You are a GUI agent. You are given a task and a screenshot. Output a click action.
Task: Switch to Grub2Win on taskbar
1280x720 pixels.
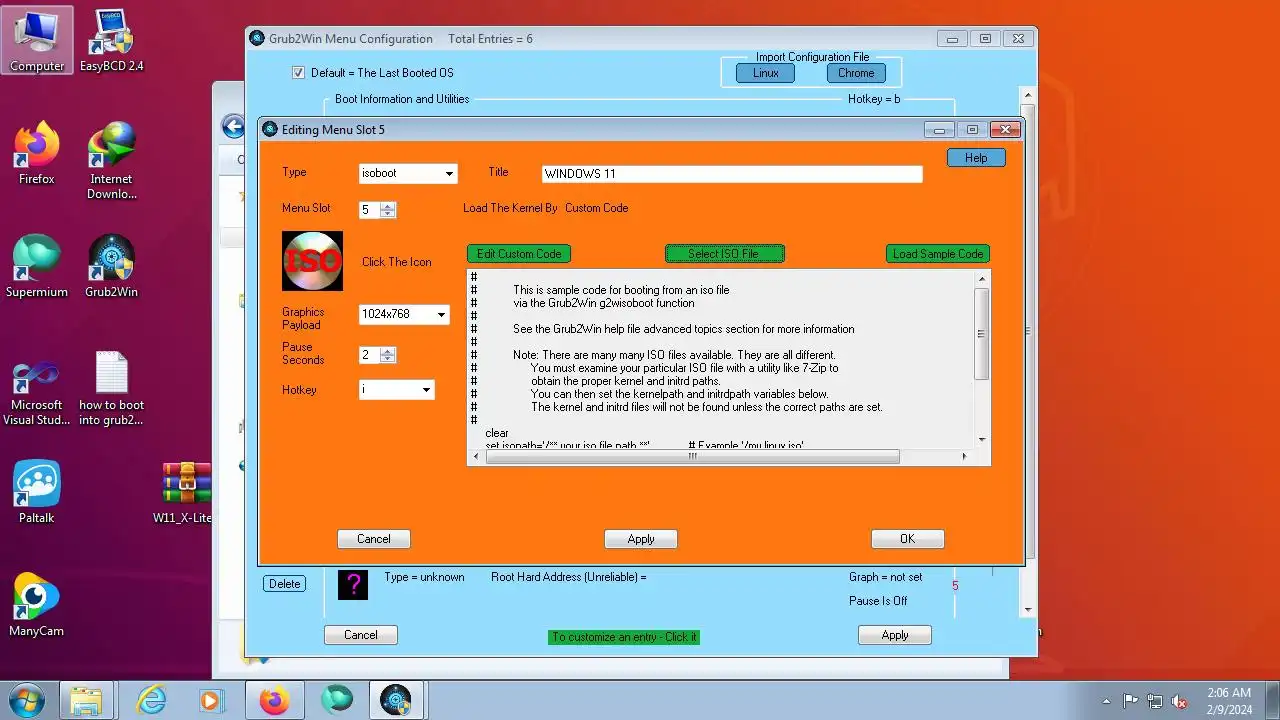tap(396, 699)
